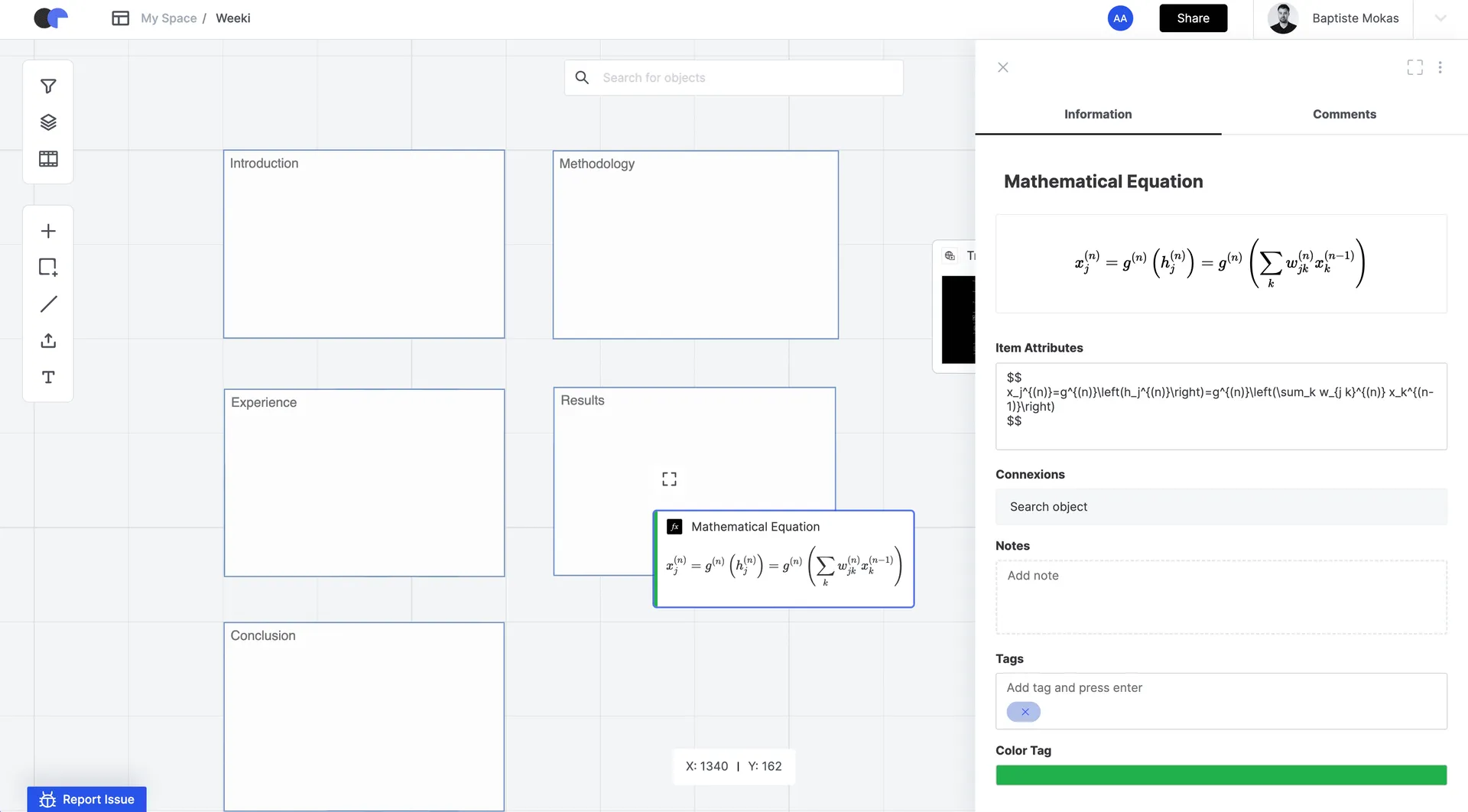Viewport: 1468px width, 812px height.
Task: Close the information side panel
Action: 1003,67
